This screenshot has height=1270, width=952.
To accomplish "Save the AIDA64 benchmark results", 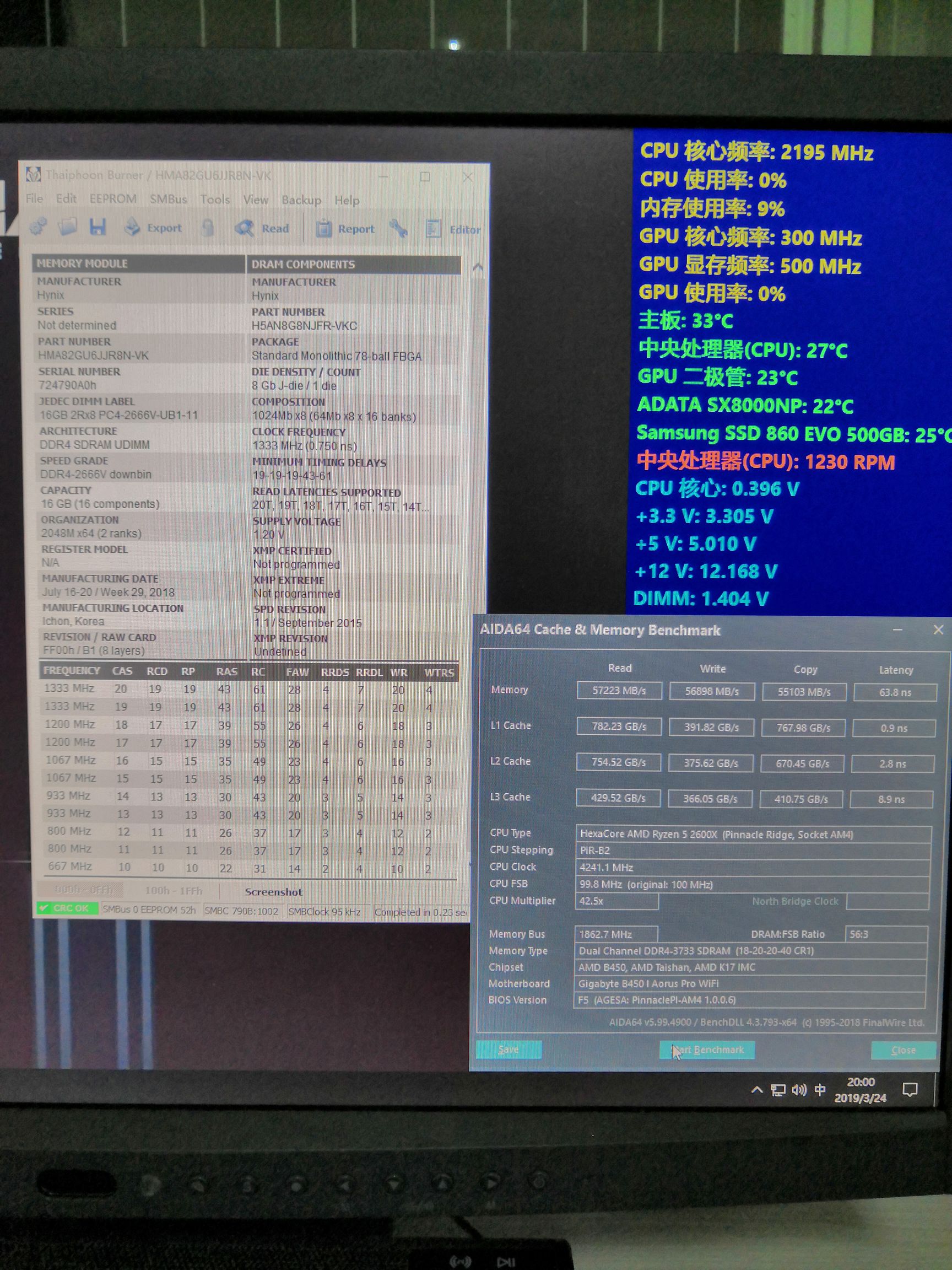I will 508,1050.
